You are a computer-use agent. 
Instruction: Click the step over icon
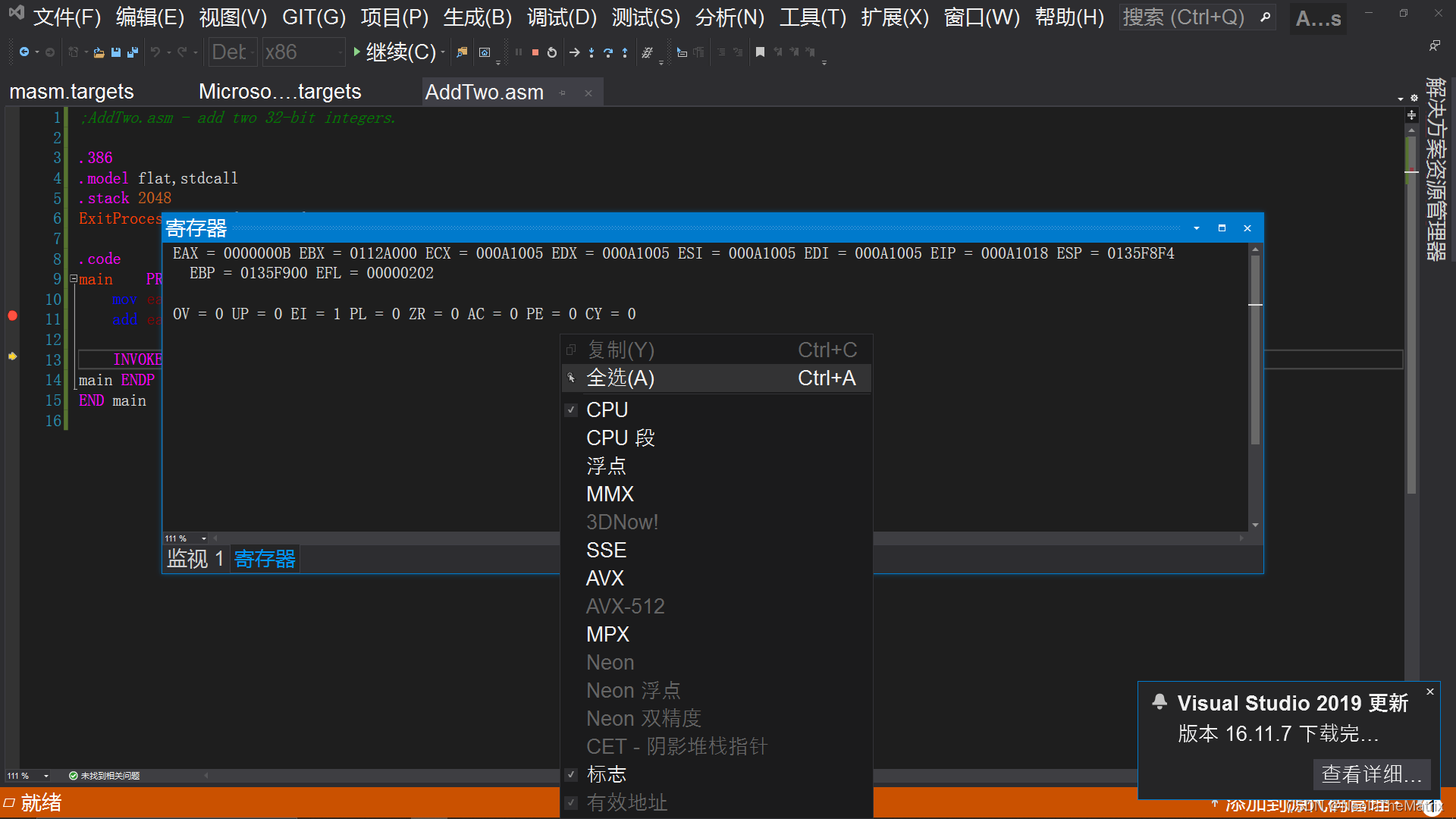coord(608,52)
